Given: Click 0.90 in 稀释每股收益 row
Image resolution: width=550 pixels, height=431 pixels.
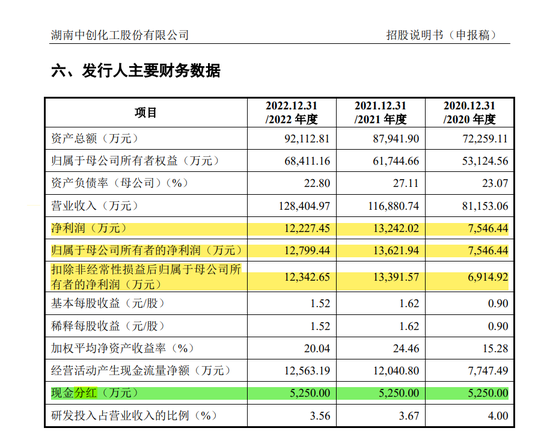Looking at the screenshot, I should coord(498,326).
